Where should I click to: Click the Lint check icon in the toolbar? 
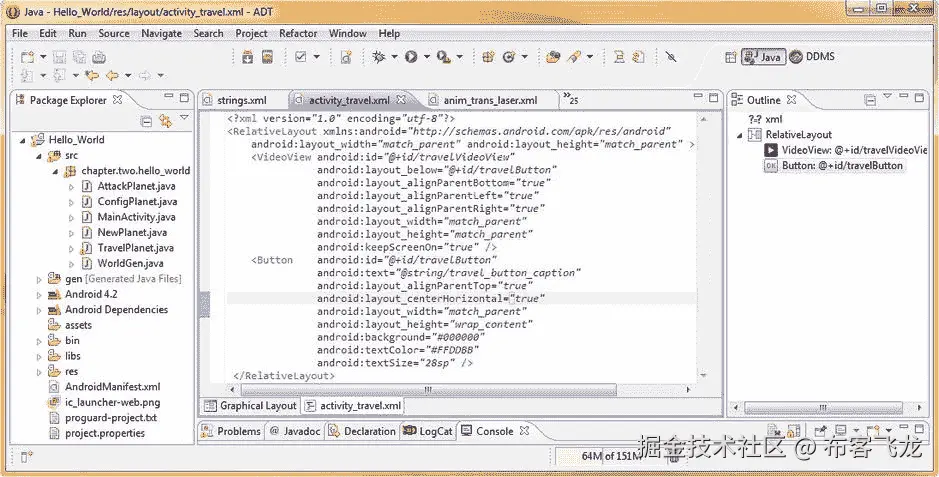click(x=301, y=57)
